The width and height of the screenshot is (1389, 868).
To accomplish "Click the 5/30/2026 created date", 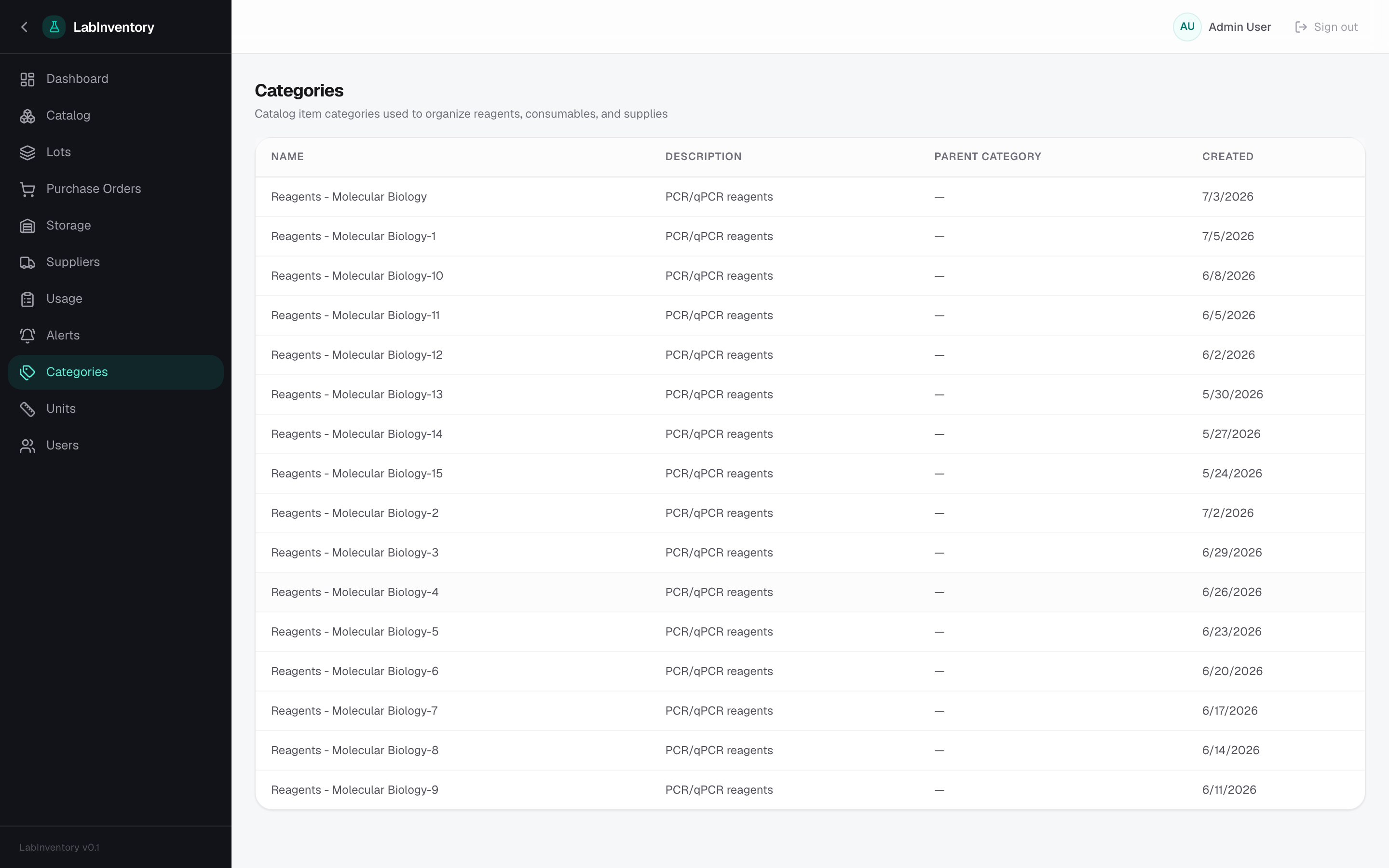I will 1232,395.
